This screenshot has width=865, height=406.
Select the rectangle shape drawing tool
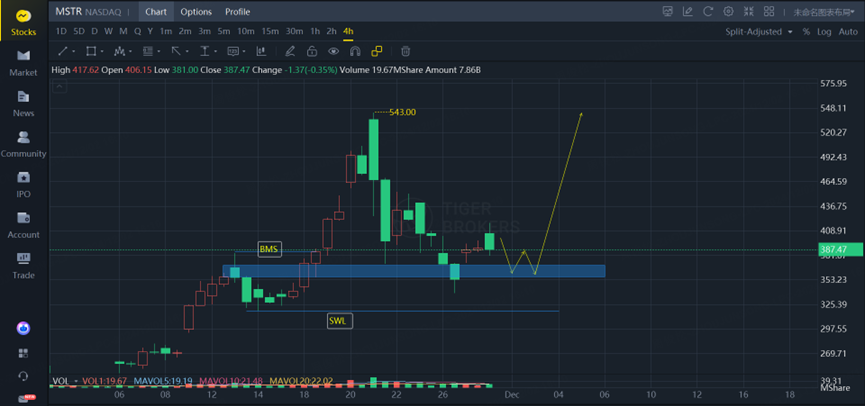click(x=90, y=51)
